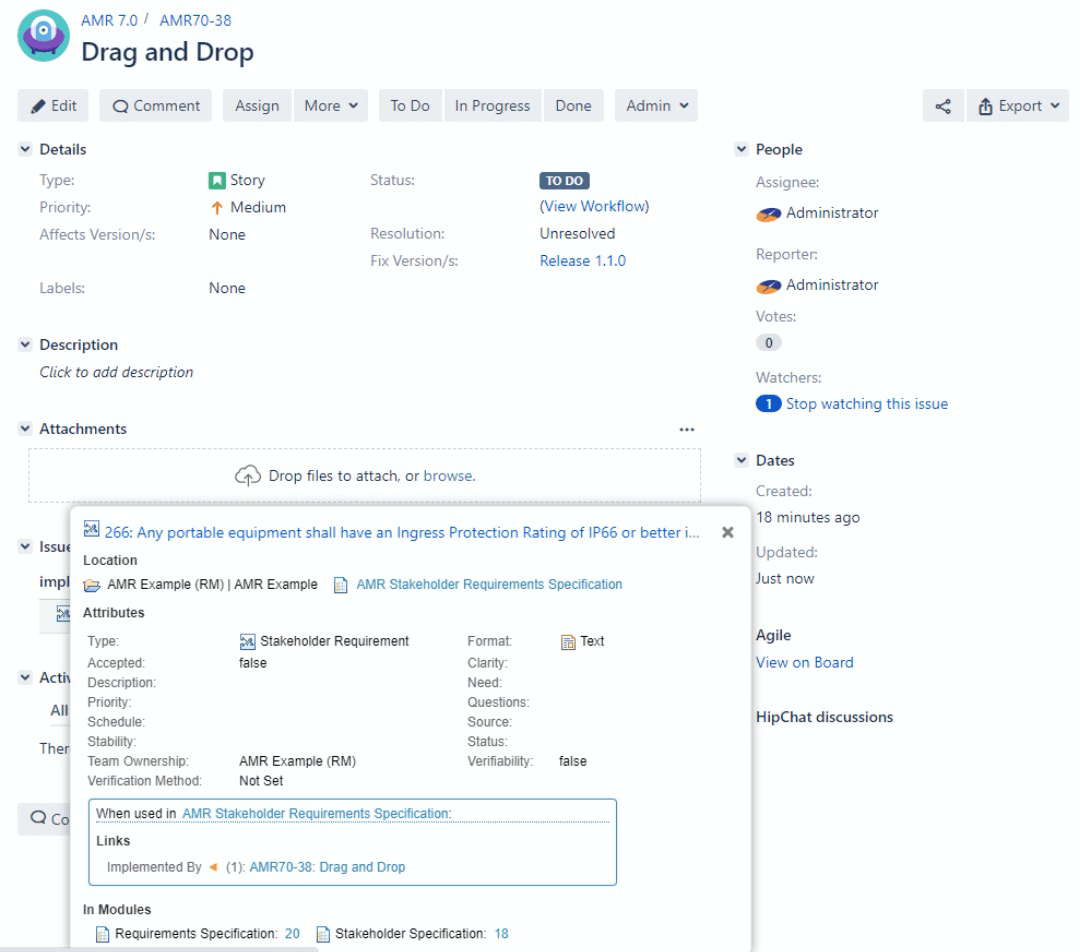The width and height of the screenshot is (1080, 952).
Task: Open the More dropdown menu
Action: point(330,105)
